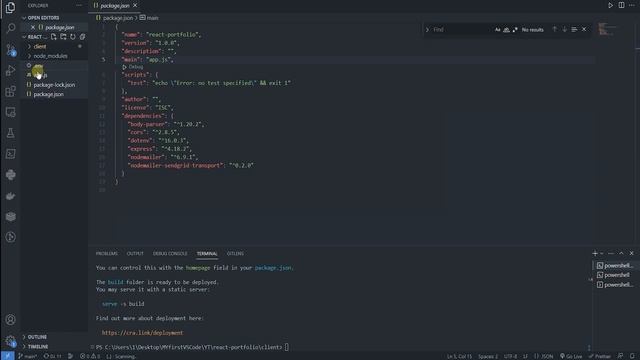
Task: Click Go Live in status bar
Action: [571, 356]
